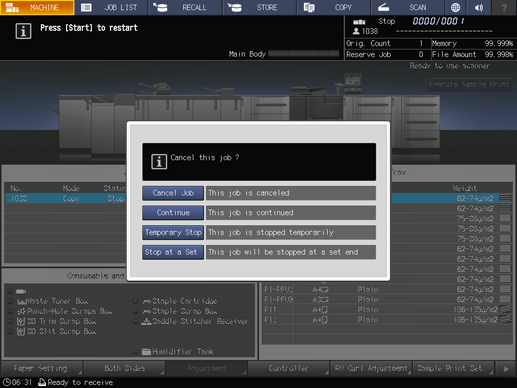
Task: Open the globe language icon in top bar
Action: (x=455, y=7)
